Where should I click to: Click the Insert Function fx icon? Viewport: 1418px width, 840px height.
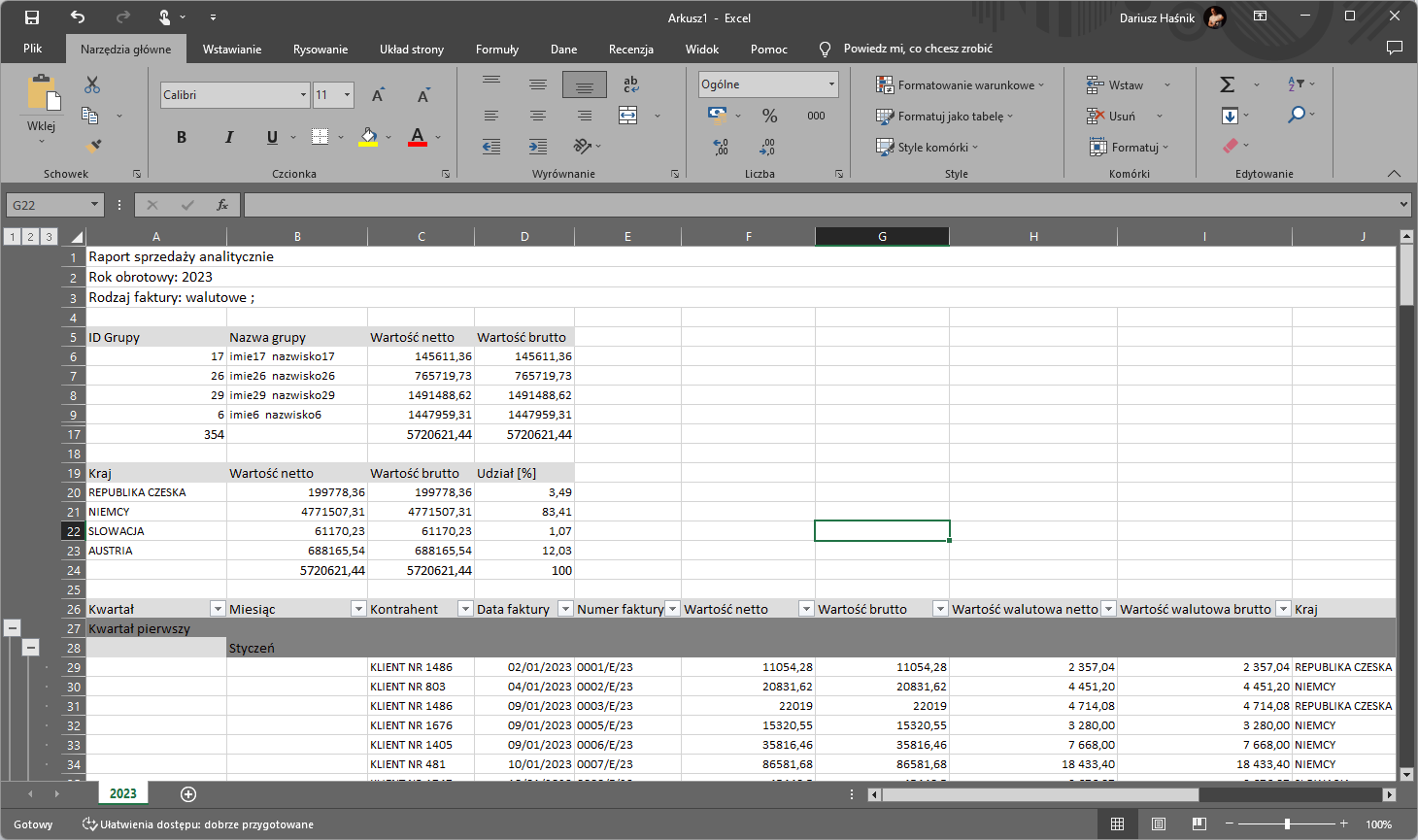(x=222, y=205)
